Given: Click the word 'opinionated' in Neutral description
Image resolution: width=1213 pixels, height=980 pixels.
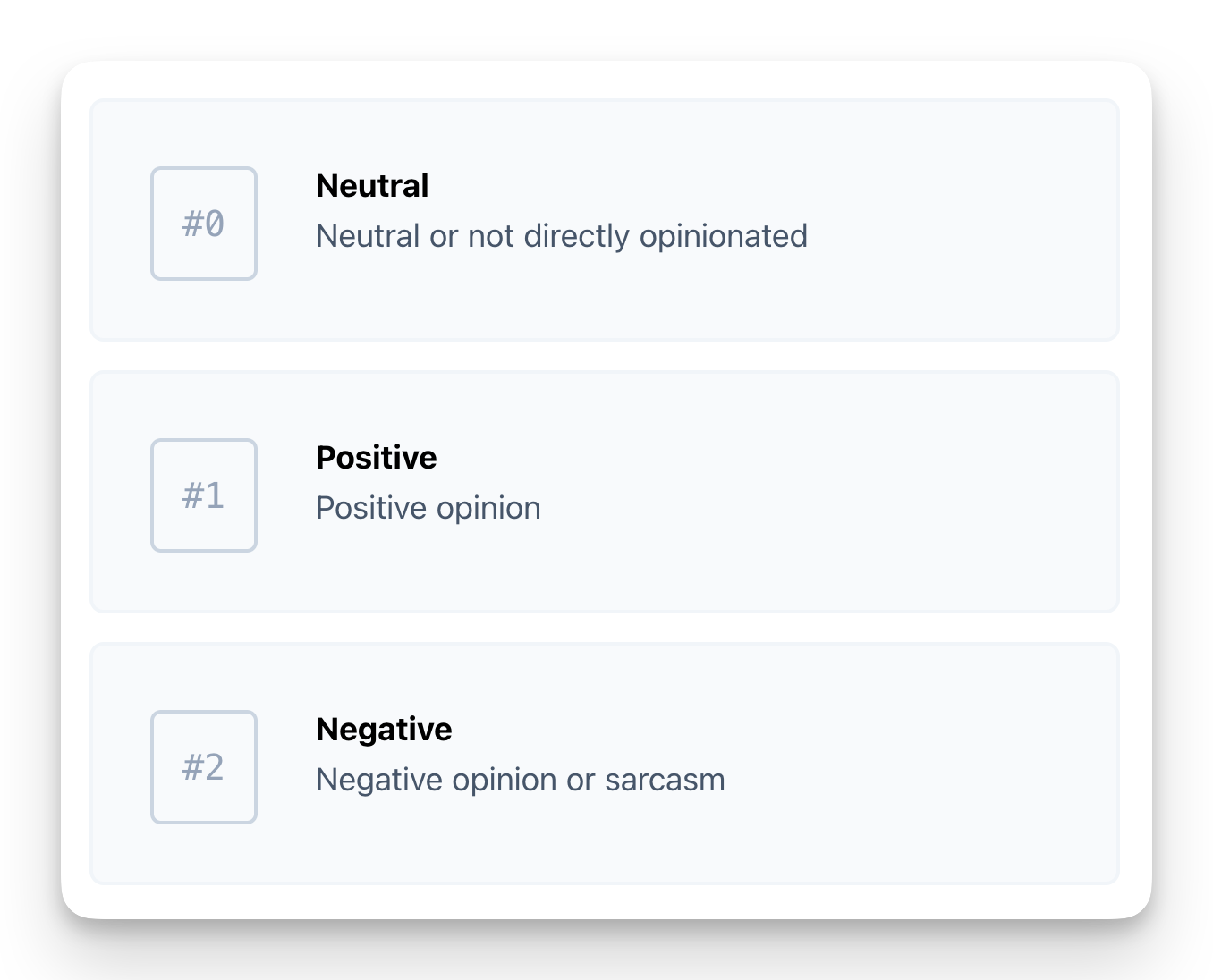Looking at the screenshot, I should coord(724,236).
